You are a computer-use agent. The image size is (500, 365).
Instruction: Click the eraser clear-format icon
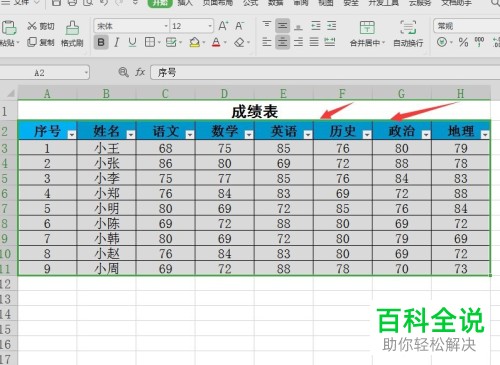(x=239, y=42)
